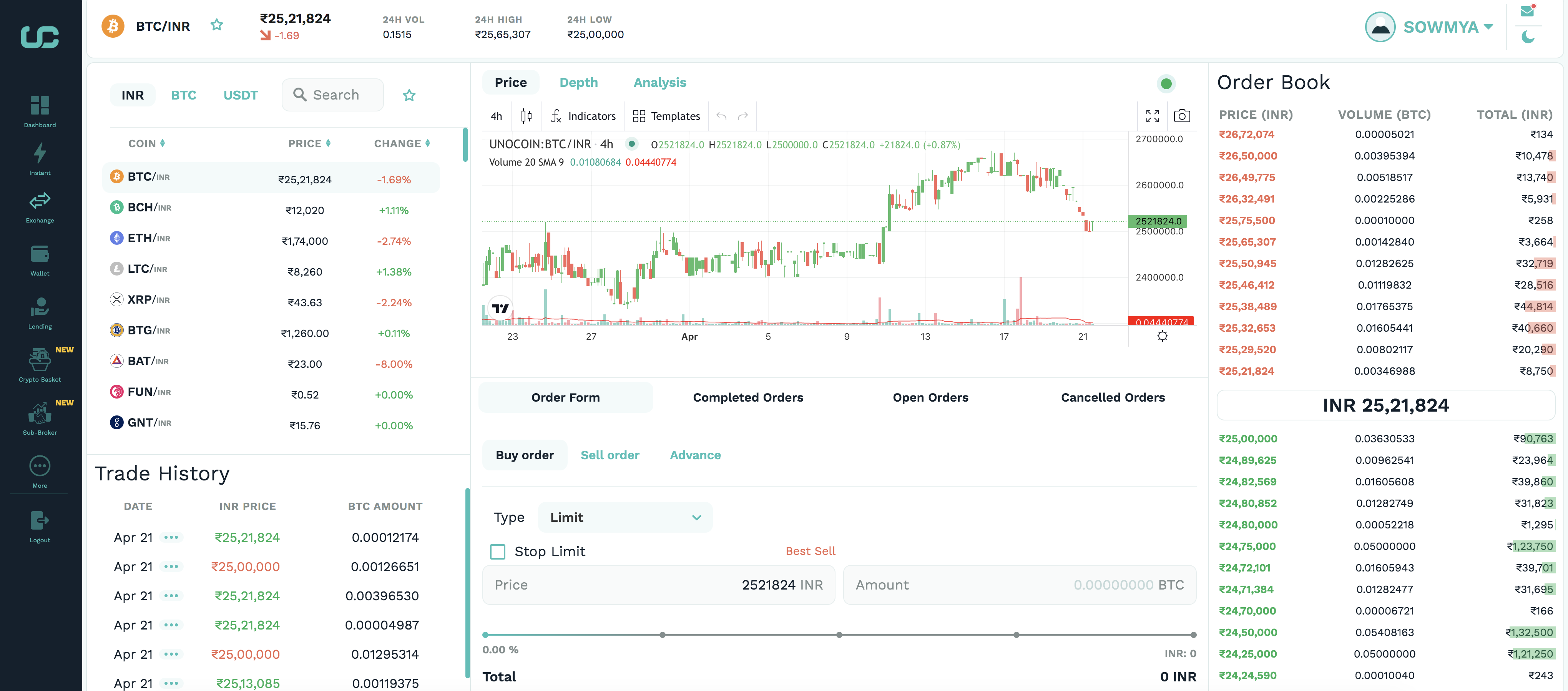The width and height of the screenshot is (1568, 691).
Task: Switch to Advance order
Action: coord(695,455)
